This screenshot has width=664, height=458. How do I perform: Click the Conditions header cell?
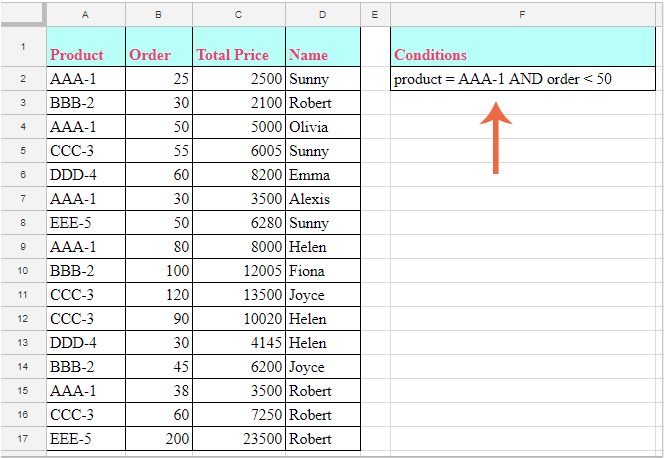click(524, 55)
